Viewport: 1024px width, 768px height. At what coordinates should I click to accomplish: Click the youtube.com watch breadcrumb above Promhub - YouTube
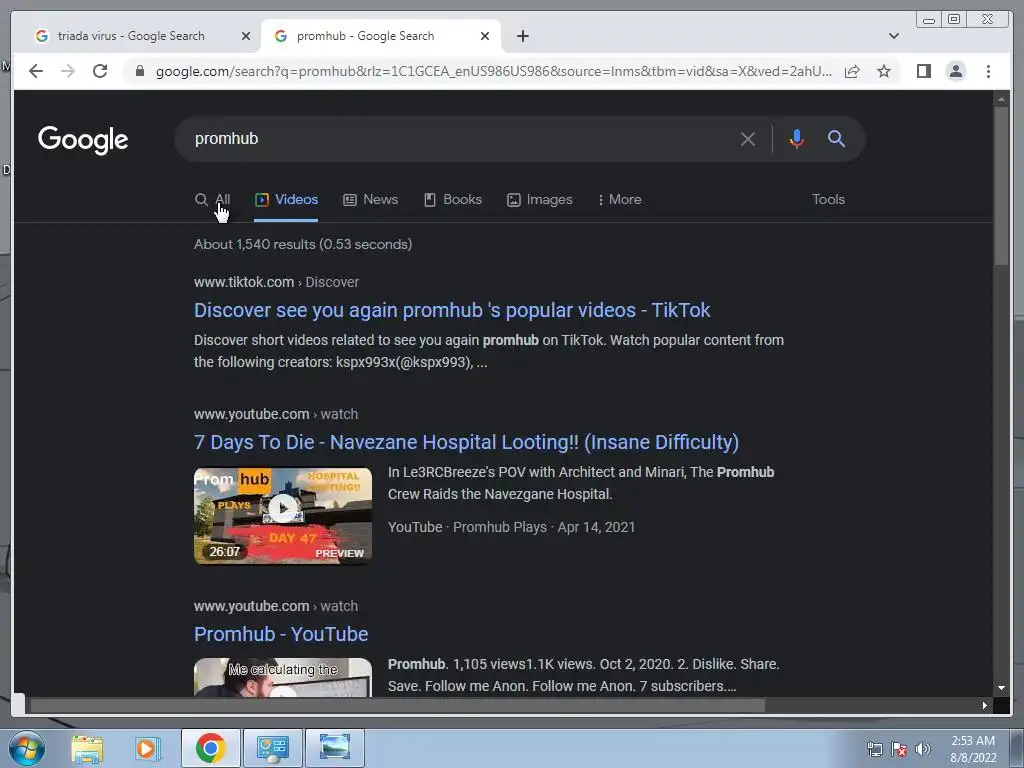point(276,606)
